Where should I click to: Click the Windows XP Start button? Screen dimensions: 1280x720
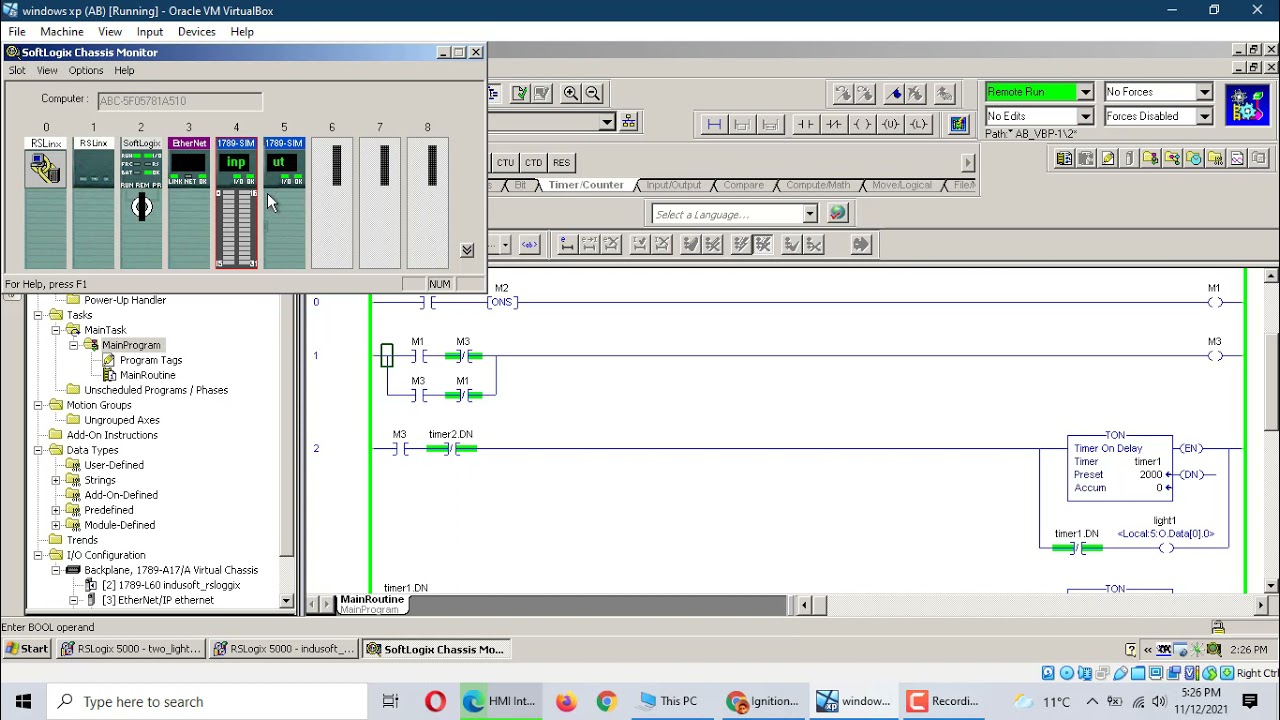tap(27, 649)
